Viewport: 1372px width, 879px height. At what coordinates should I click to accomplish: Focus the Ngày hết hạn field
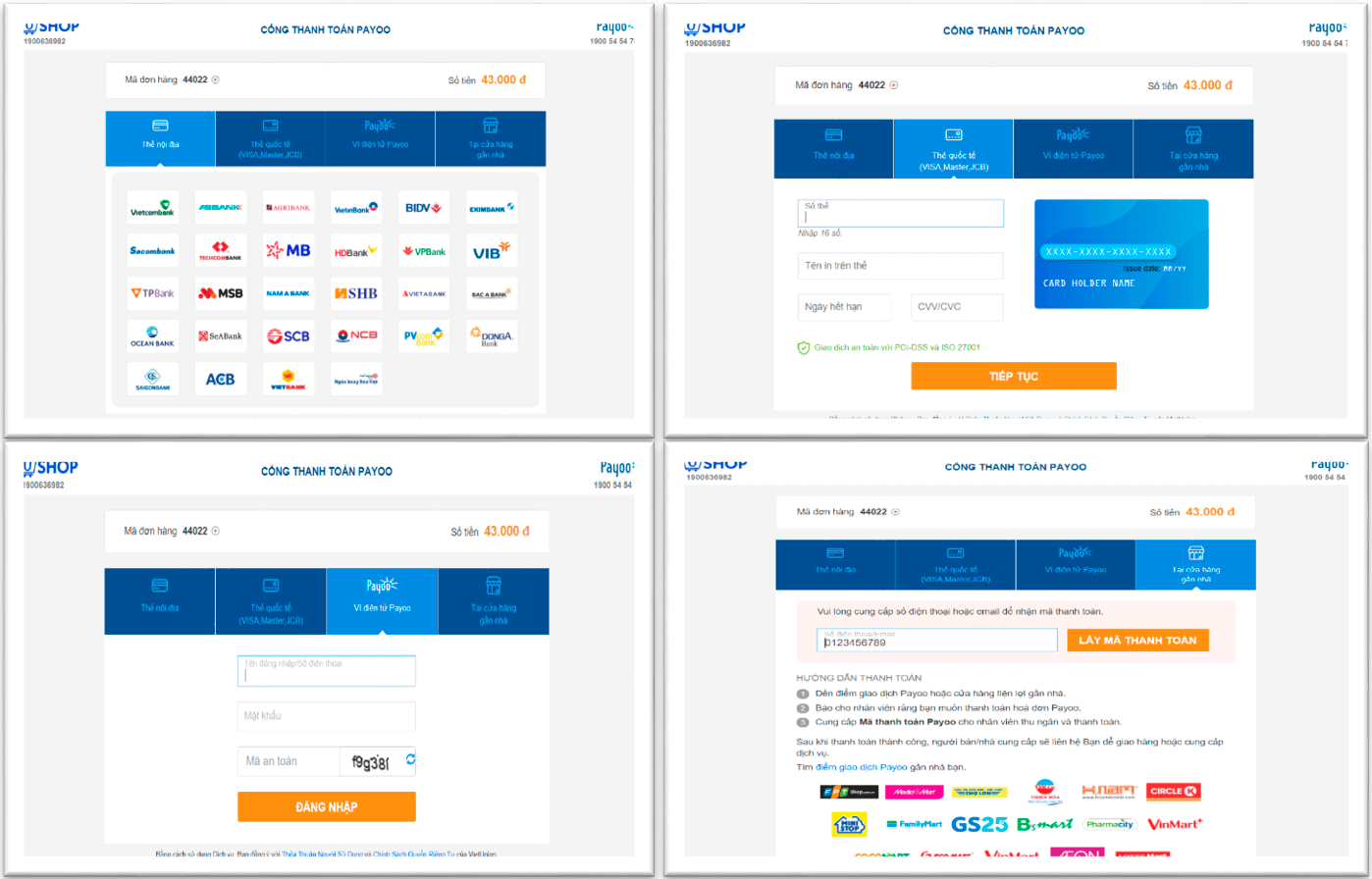(844, 307)
